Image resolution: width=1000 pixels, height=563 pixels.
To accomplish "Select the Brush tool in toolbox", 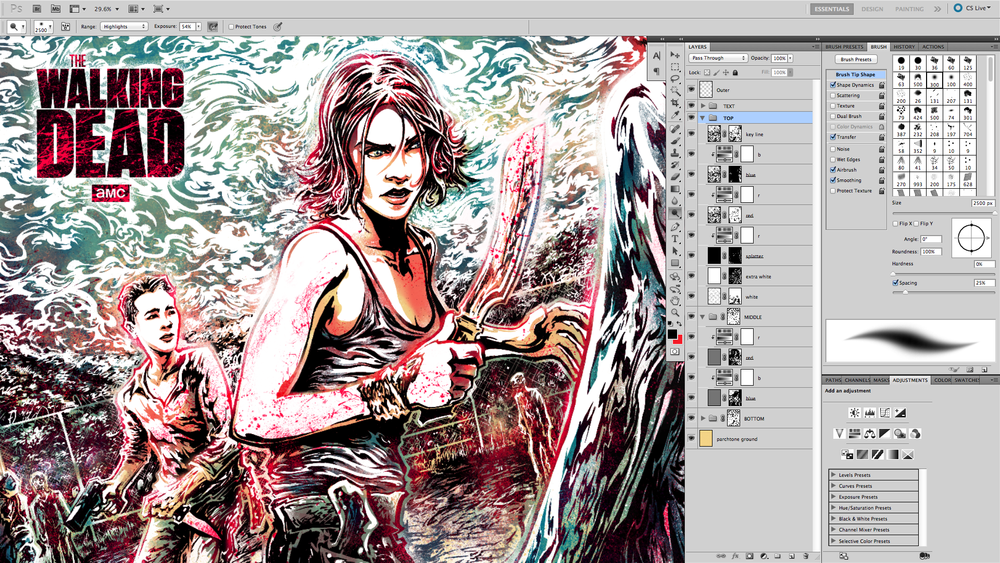I will point(675,141).
